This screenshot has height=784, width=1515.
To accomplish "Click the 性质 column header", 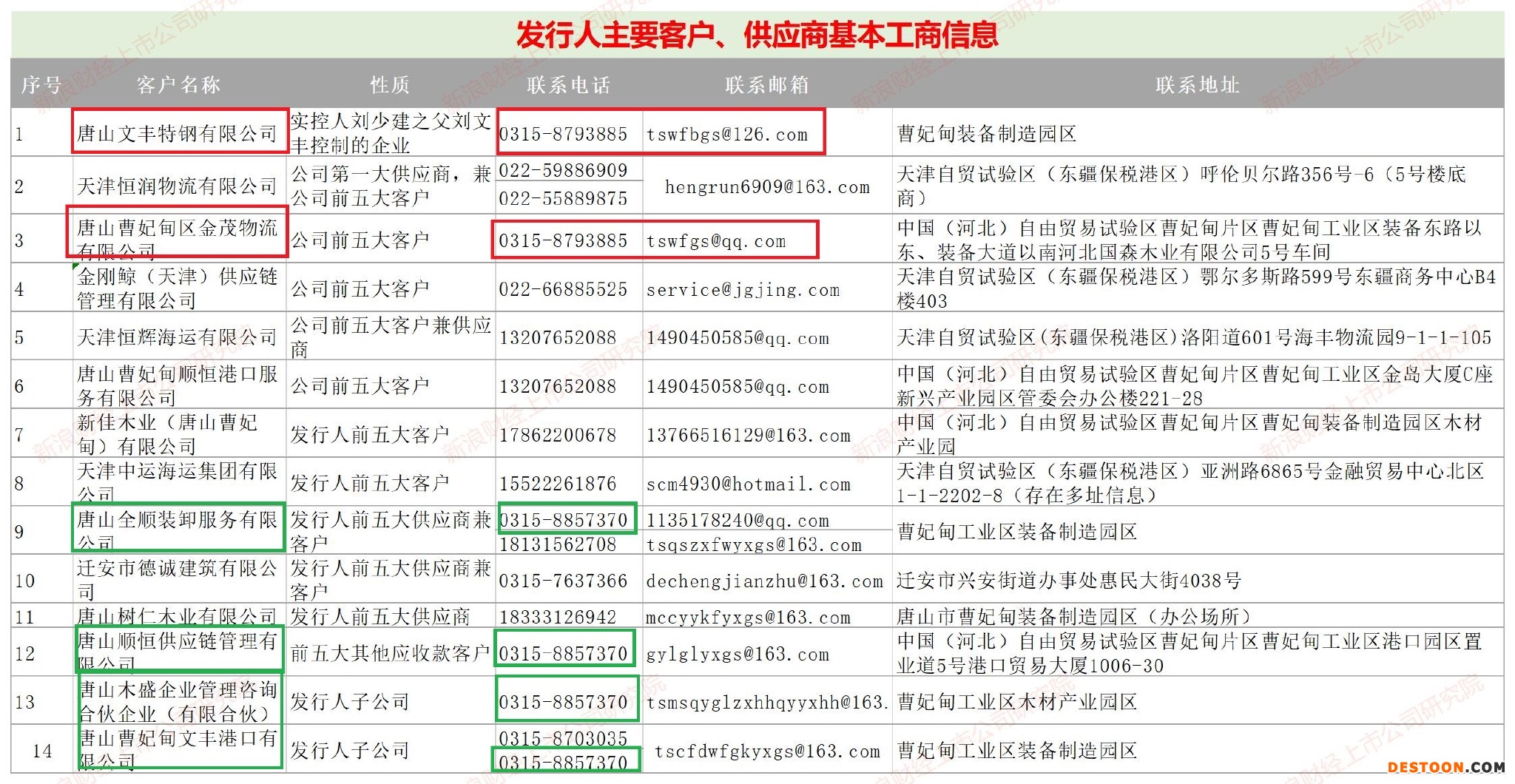I will (x=390, y=85).
